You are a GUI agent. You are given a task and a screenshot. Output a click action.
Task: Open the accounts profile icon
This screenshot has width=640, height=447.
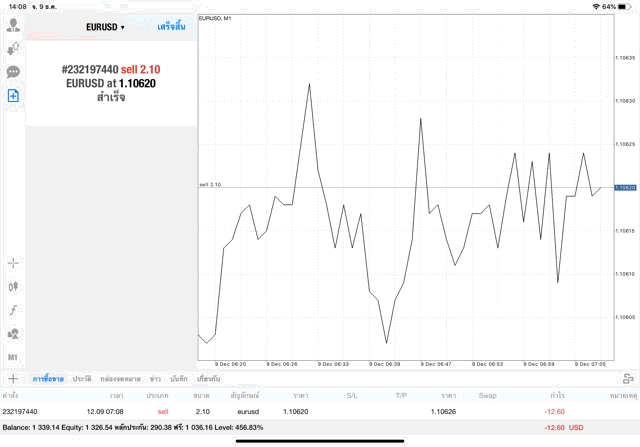13,24
